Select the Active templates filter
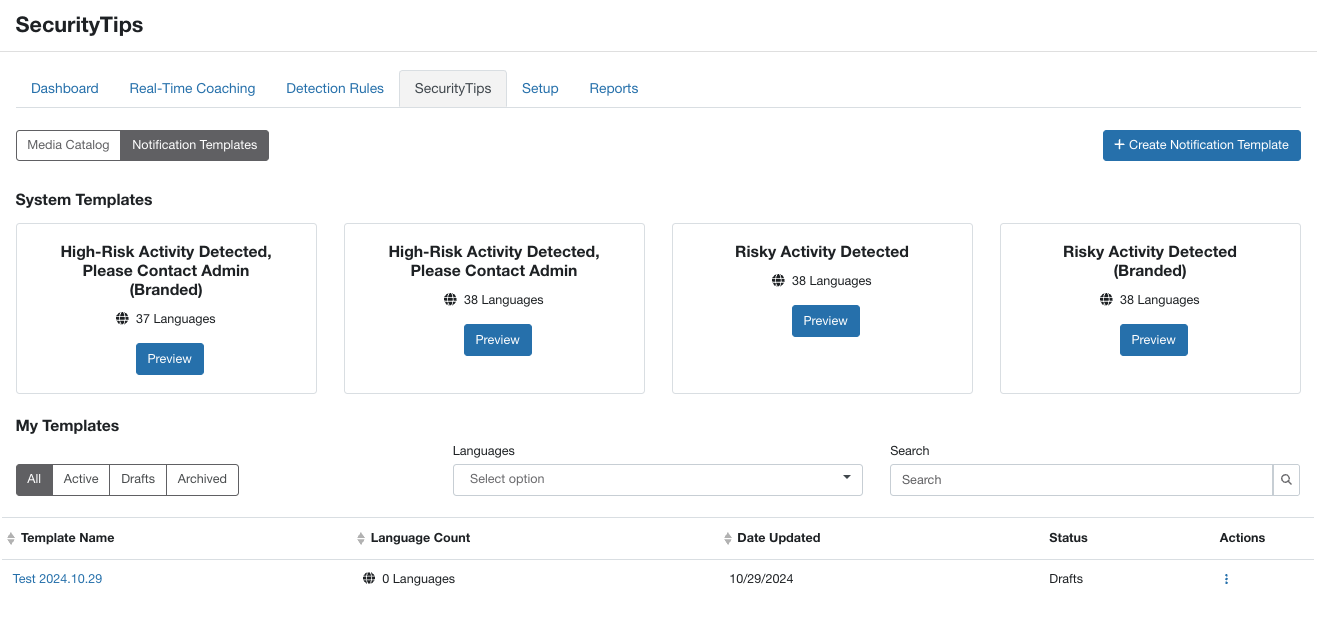This screenshot has height=639, width=1317. (80, 479)
